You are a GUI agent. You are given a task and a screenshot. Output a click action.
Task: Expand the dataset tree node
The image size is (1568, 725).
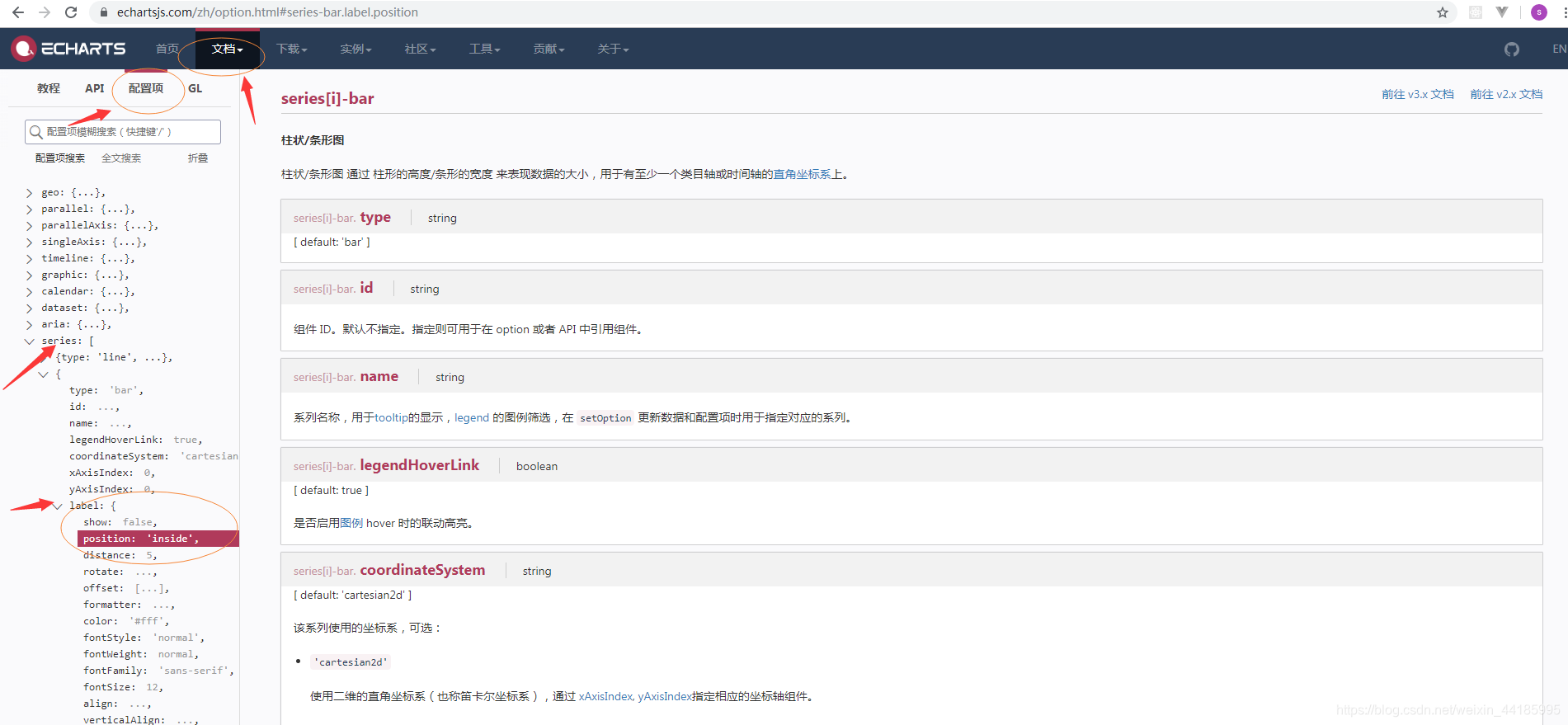(x=30, y=308)
